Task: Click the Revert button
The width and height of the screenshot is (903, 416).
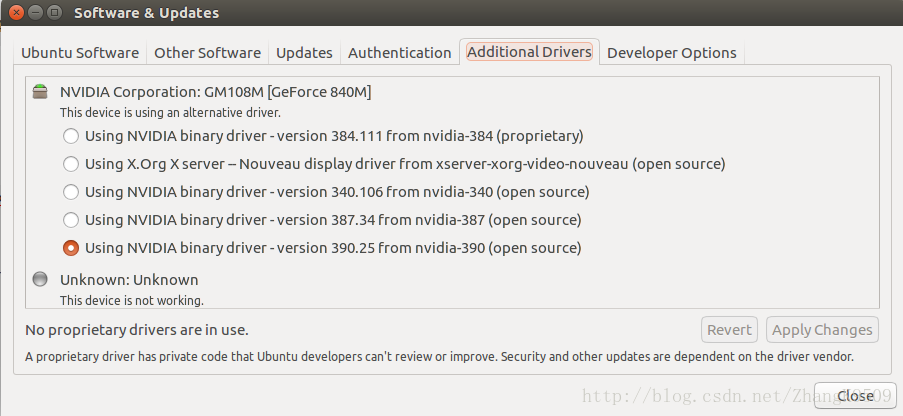Action: pyautogui.click(x=729, y=330)
